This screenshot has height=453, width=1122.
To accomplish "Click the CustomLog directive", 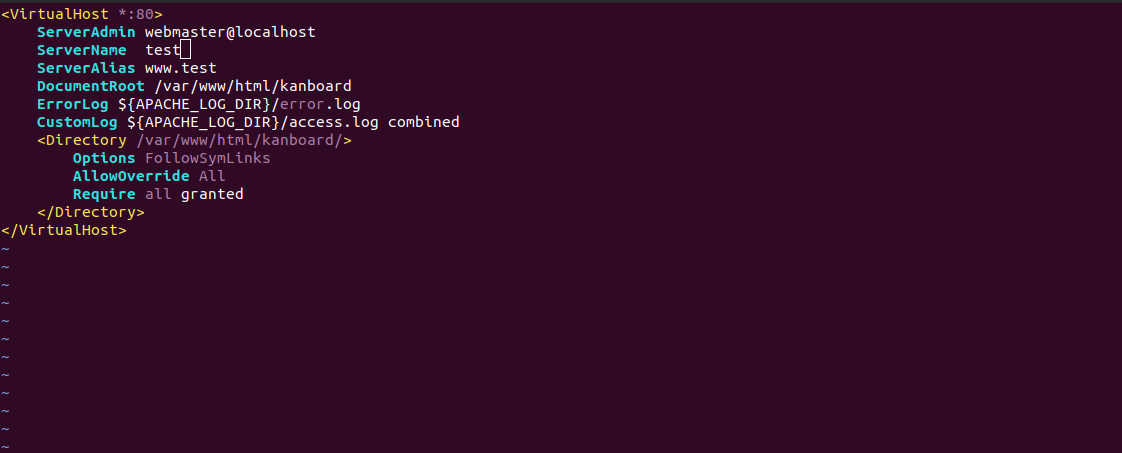I will [77, 122].
